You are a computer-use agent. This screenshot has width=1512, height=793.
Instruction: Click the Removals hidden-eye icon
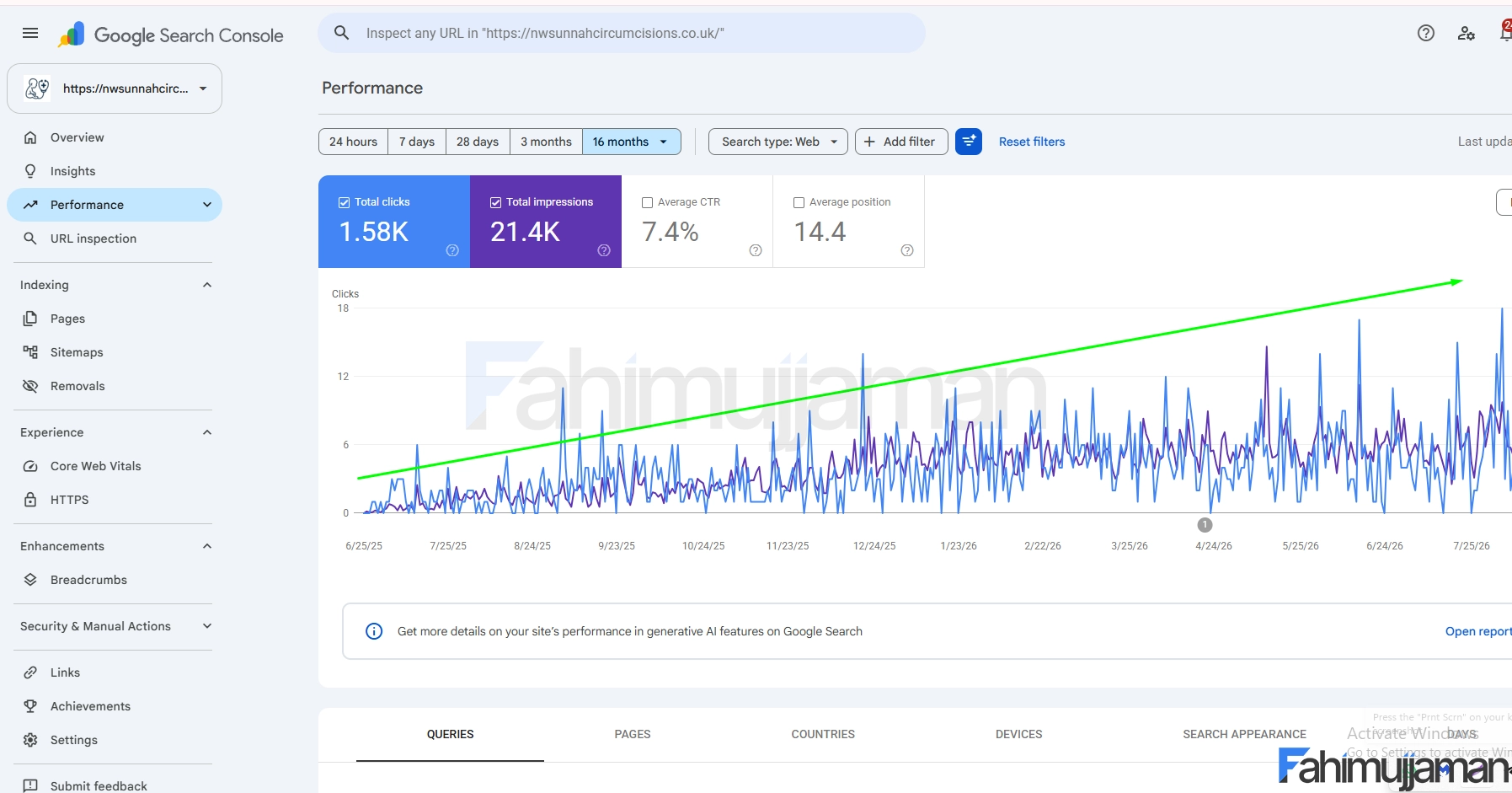point(30,386)
